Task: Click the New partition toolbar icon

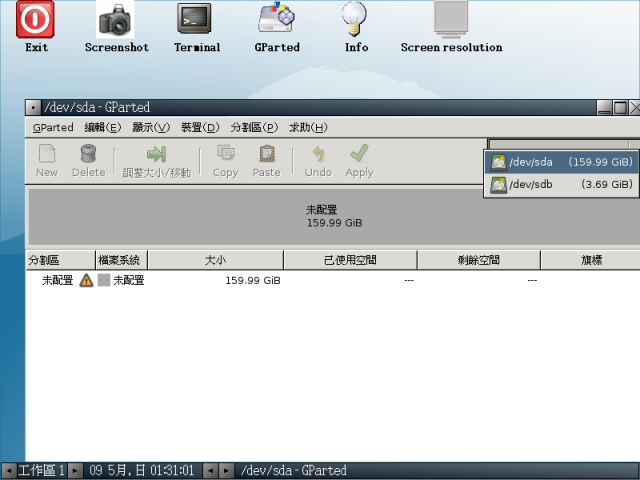Action: click(x=47, y=161)
